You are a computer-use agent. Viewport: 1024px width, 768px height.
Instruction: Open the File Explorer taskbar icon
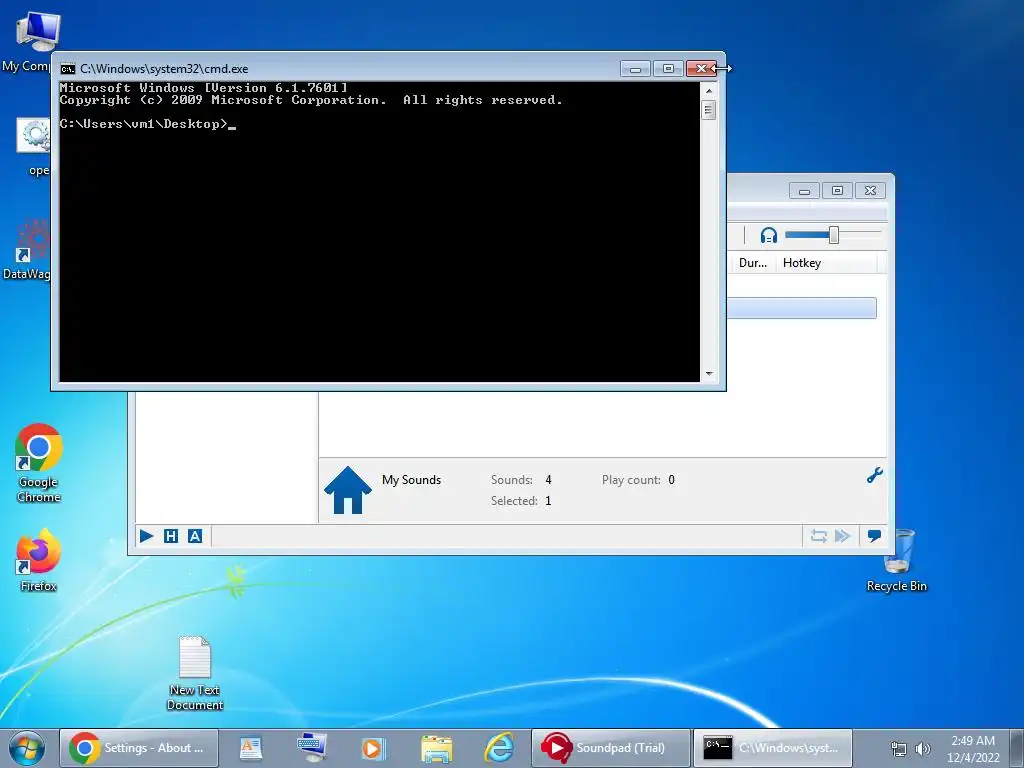(436, 749)
